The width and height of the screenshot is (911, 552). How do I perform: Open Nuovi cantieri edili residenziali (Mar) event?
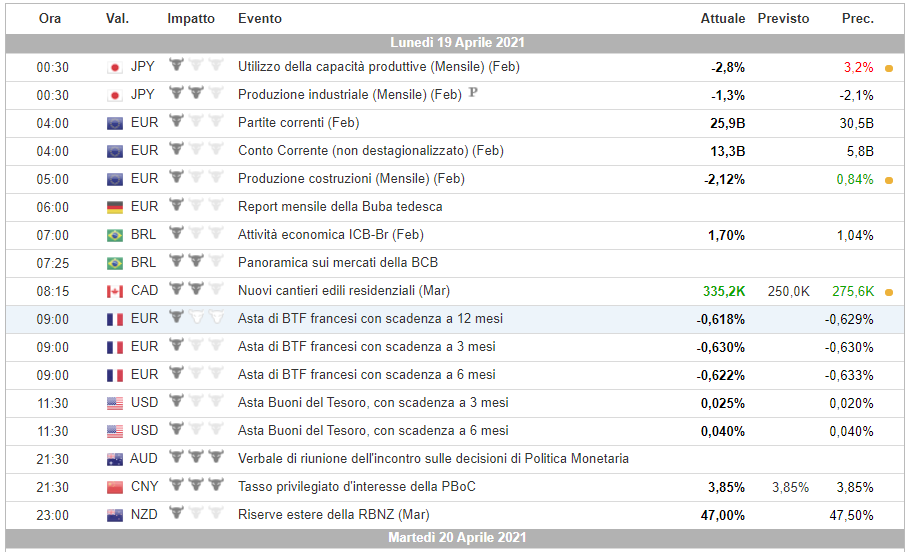coord(344,291)
